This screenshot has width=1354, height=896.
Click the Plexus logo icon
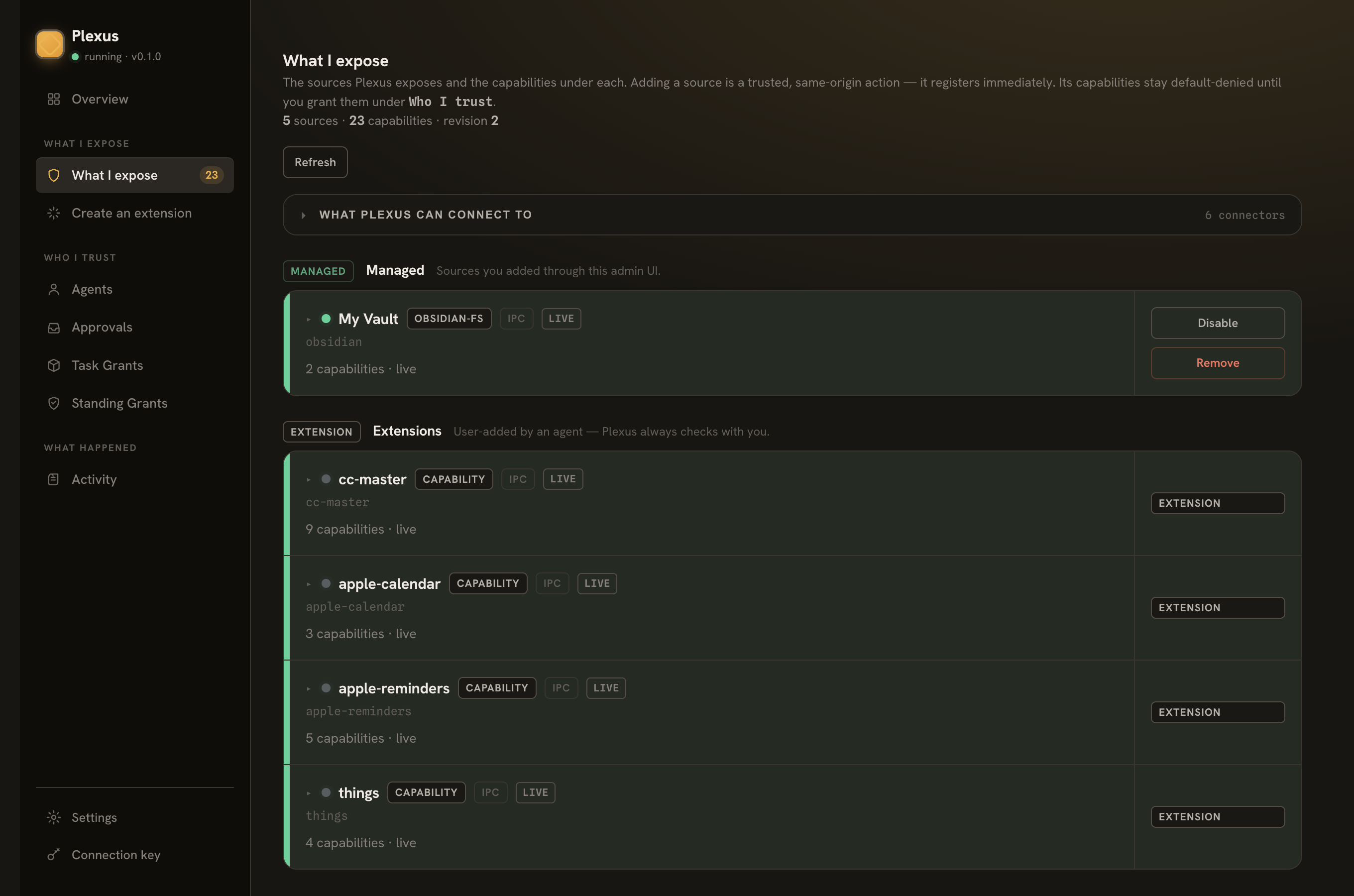coord(50,45)
